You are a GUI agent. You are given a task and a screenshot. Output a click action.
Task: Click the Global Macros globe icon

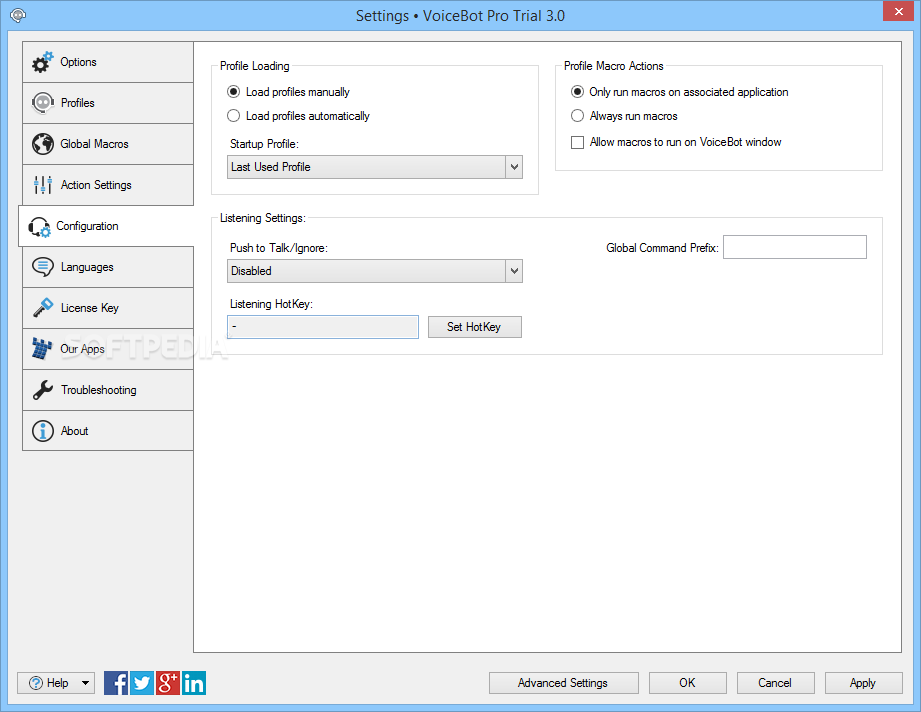pos(43,144)
